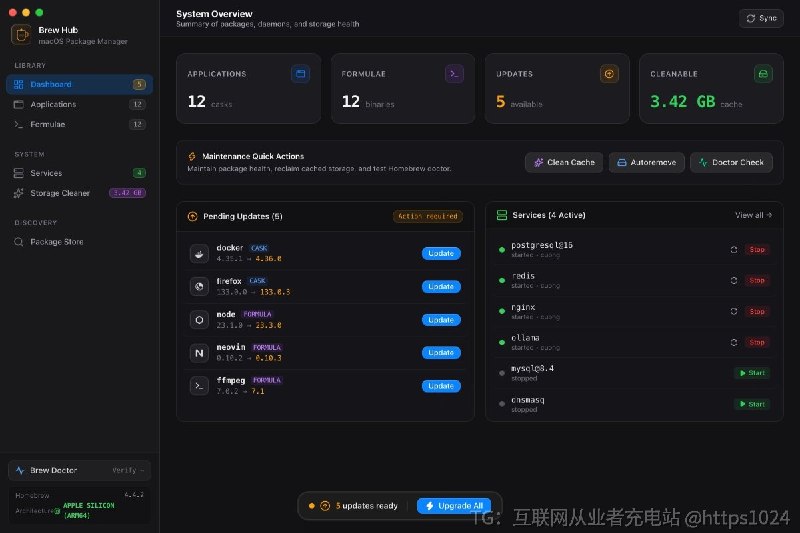Screen dimensions: 800x533
Task: Click the Services count badge 4
Action: pyautogui.click(x=139, y=173)
